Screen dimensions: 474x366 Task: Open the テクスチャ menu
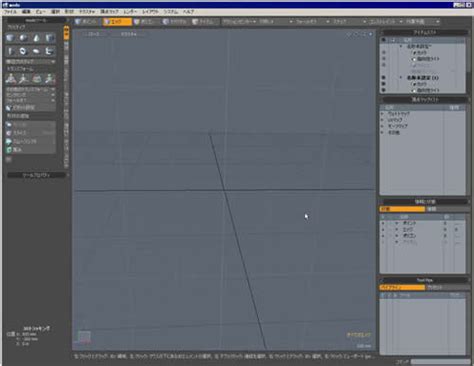87,12
